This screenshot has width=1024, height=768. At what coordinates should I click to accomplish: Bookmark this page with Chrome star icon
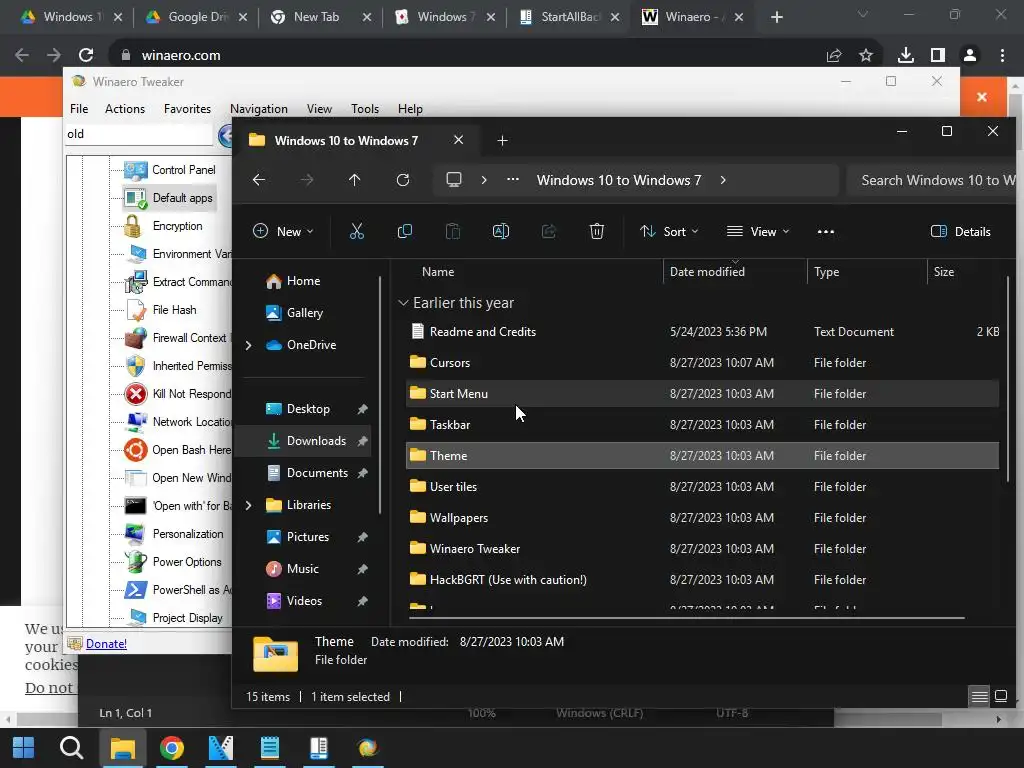866,56
